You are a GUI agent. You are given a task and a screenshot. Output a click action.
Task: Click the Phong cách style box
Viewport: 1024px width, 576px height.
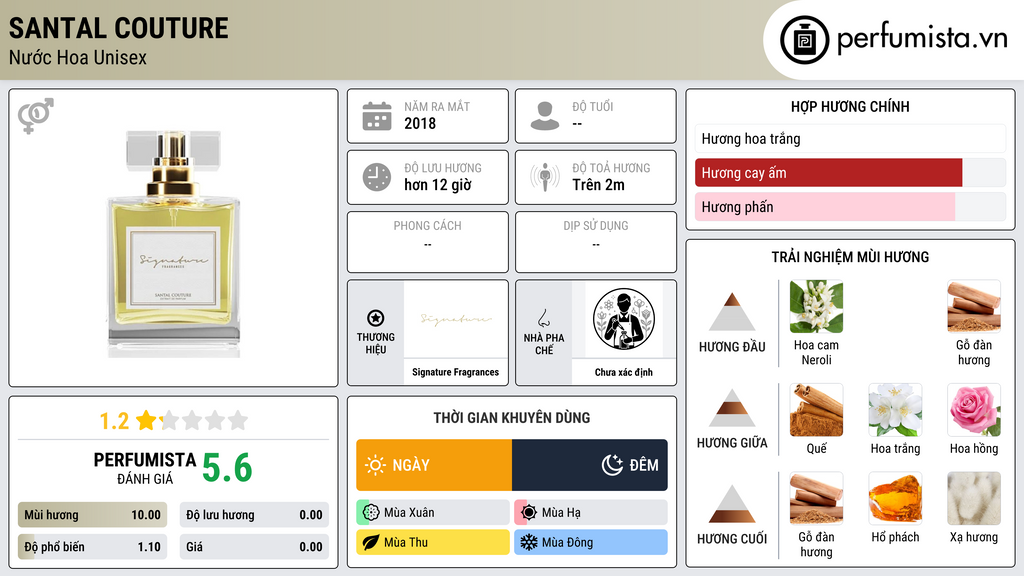428,242
